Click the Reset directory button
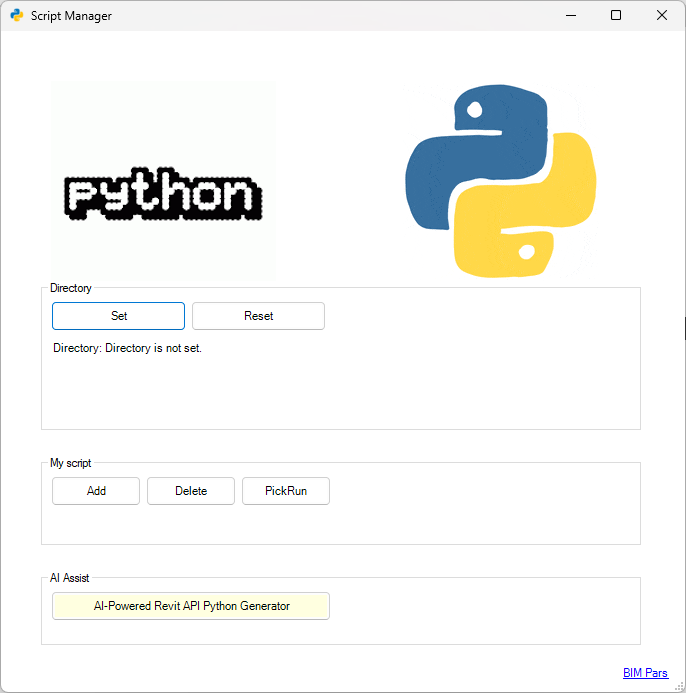The height and width of the screenshot is (693, 686). coord(259,316)
